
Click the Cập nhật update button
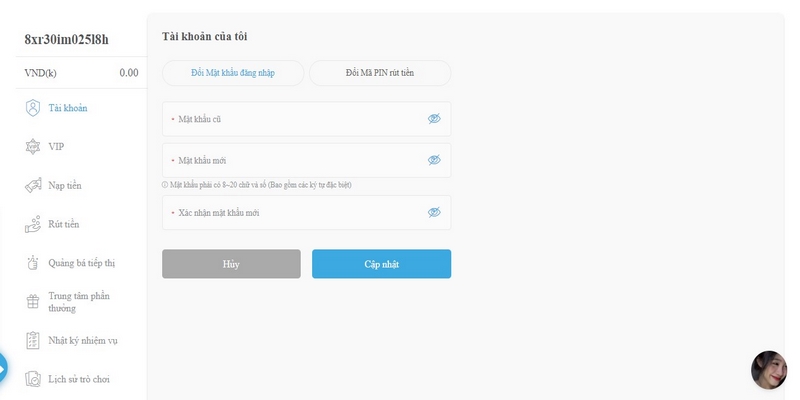coord(382,264)
